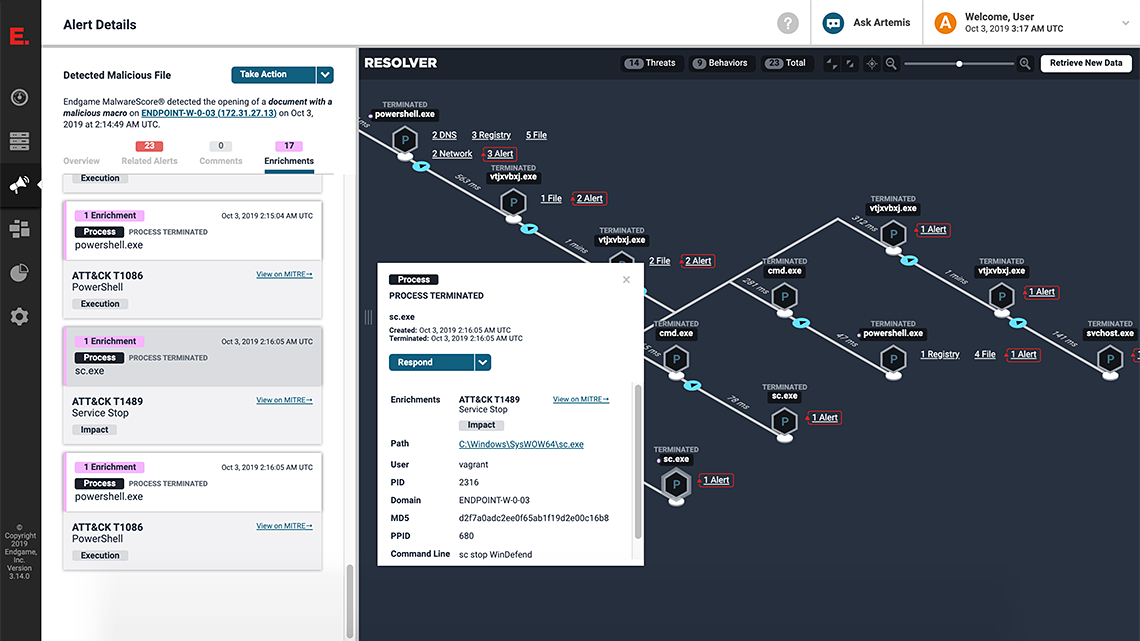
Task: Select the svchost.exe hexagon process node
Action: pos(1110,358)
